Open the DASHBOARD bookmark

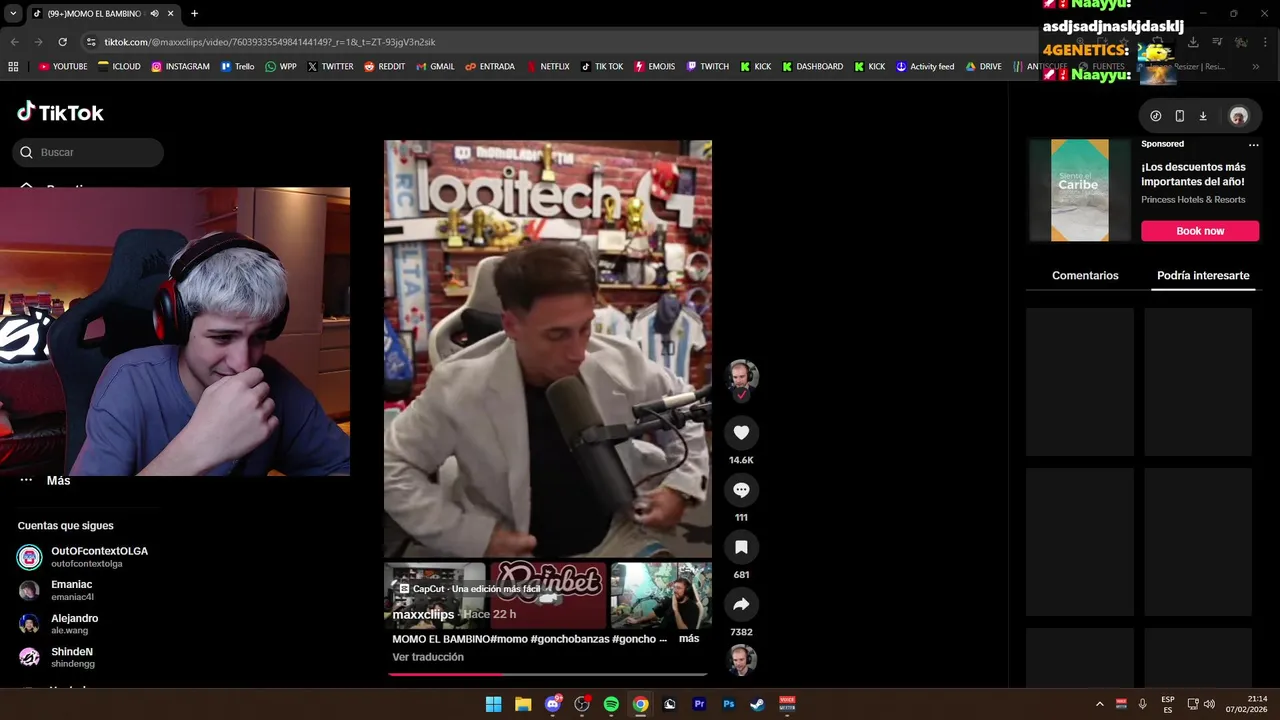click(x=813, y=67)
